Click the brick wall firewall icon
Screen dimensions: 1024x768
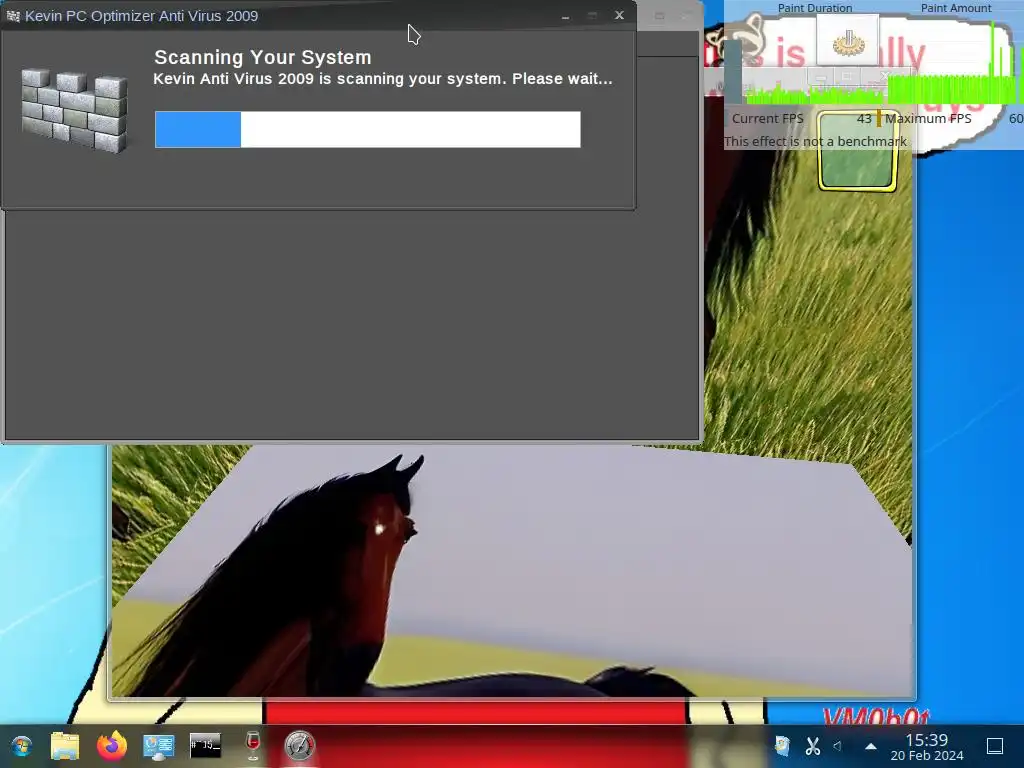pyautogui.click(x=74, y=110)
